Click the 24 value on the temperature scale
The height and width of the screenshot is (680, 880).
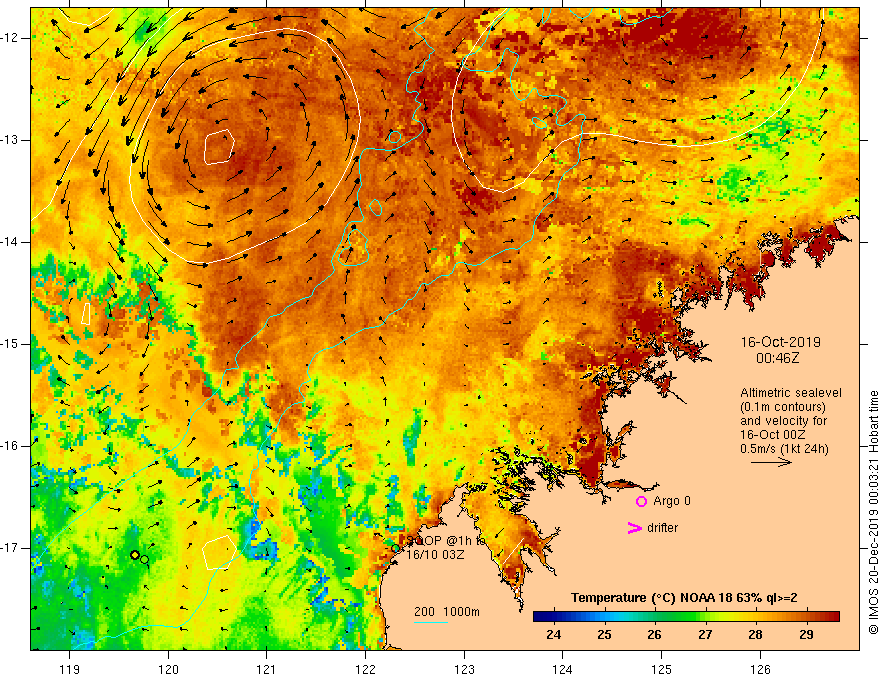click(553, 635)
